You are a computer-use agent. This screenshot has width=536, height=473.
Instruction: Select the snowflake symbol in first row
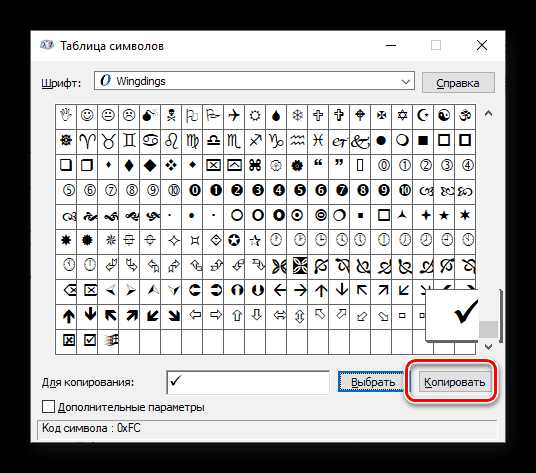click(297, 116)
